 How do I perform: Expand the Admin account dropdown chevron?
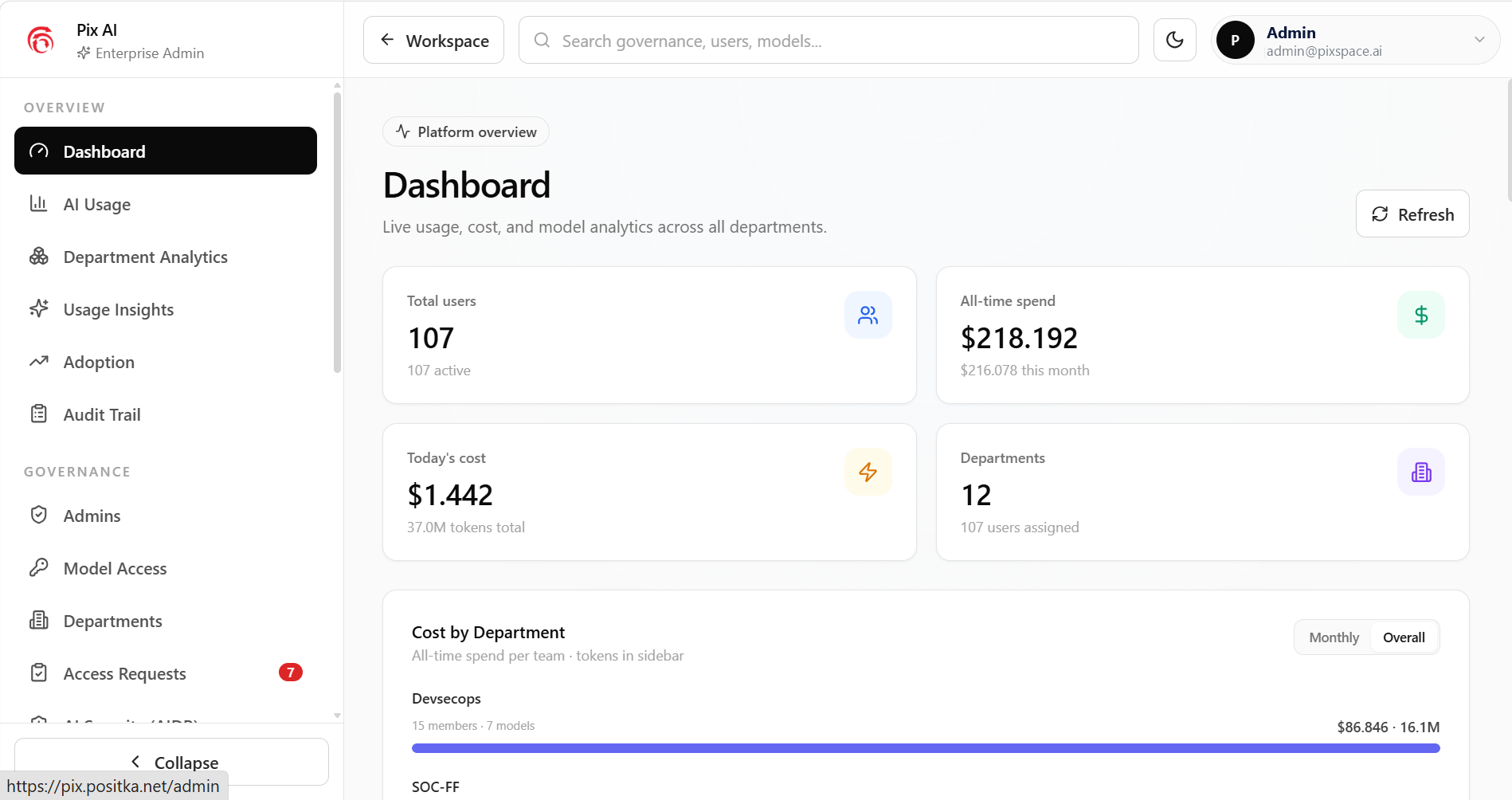pyautogui.click(x=1479, y=40)
